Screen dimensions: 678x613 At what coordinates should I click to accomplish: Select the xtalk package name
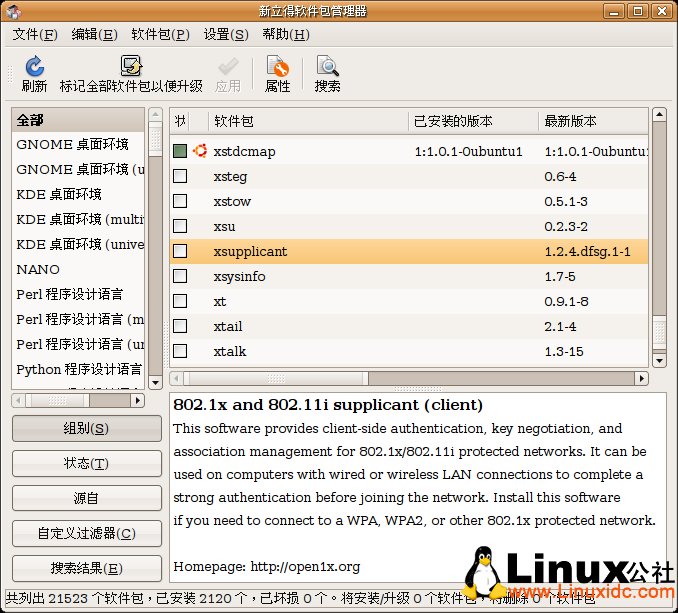pos(230,351)
